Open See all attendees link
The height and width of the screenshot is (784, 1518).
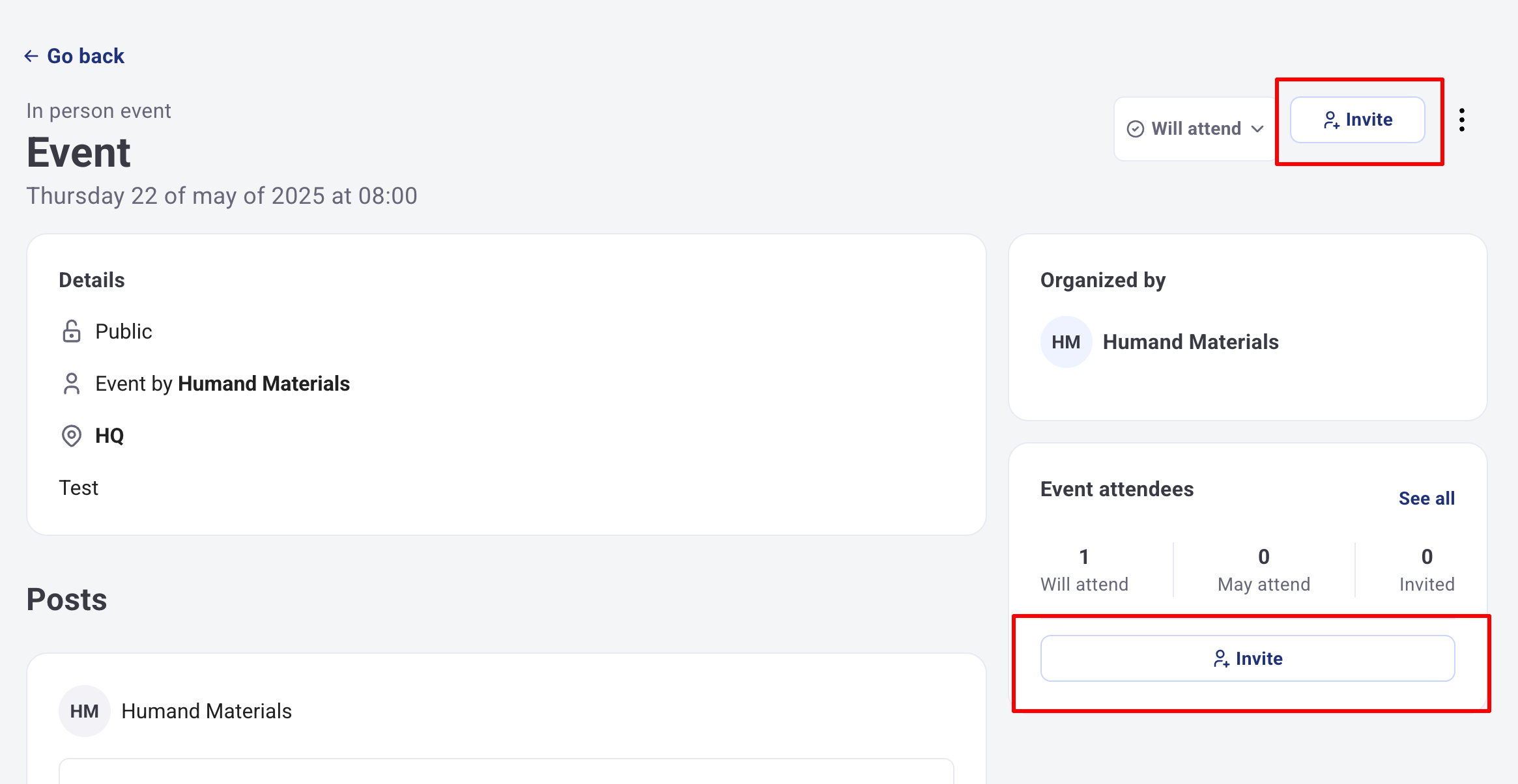[1426, 498]
